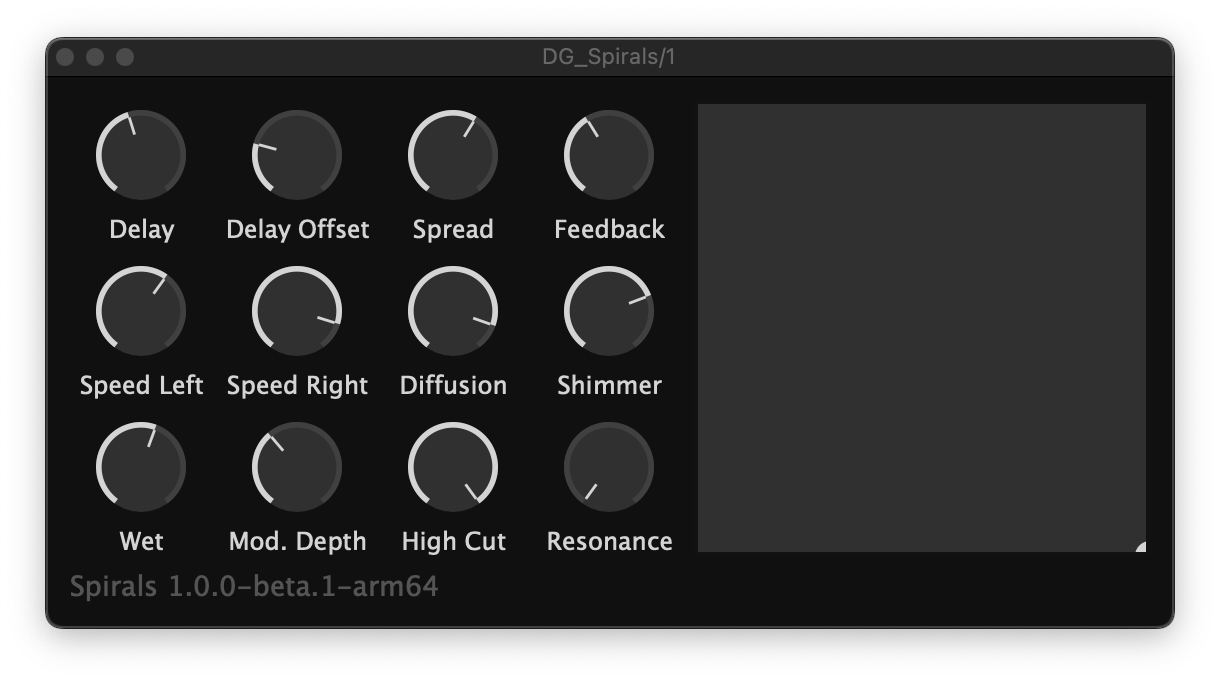Click the Delay knob
Image resolution: width=1220 pixels, height=682 pixels.
click(141, 155)
